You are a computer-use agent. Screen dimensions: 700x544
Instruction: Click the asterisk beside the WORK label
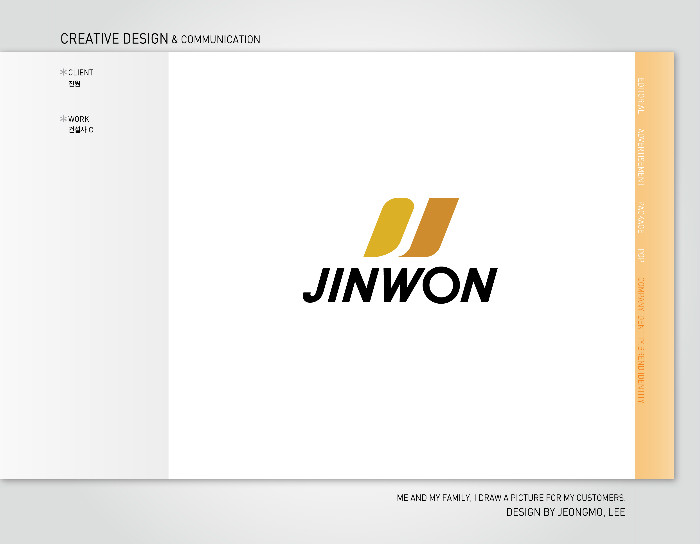click(63, 119)
